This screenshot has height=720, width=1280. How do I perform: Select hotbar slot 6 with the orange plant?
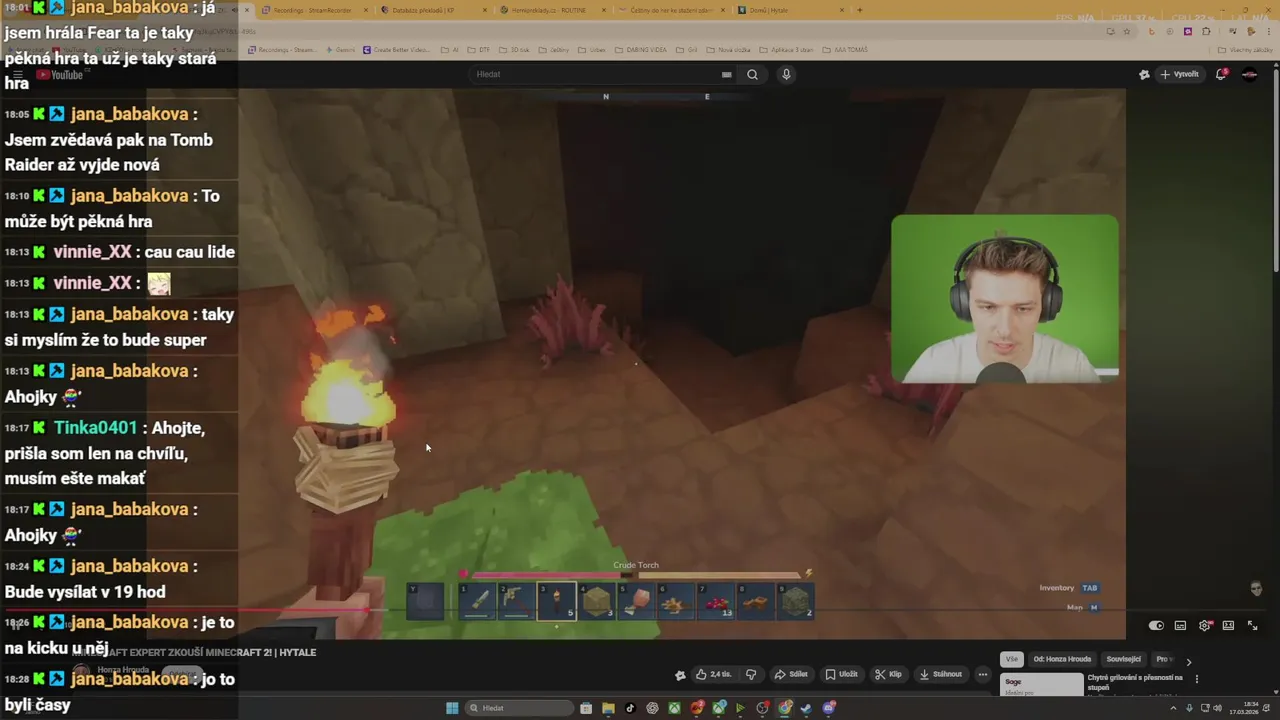coord(677,601)
